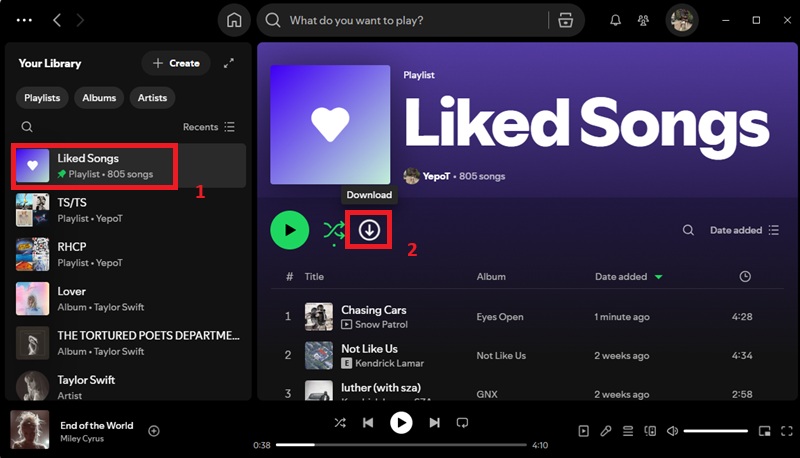Viewport: 800px width, 458px height.
Task: Click the Title column header
Action: [x=314, y=276]
